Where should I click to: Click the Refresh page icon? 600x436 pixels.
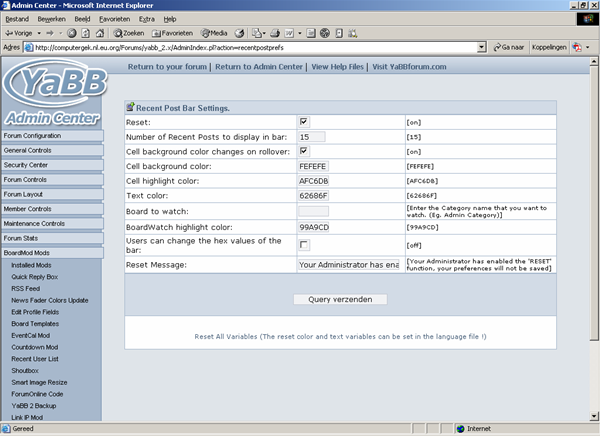(x=86, y=33)
